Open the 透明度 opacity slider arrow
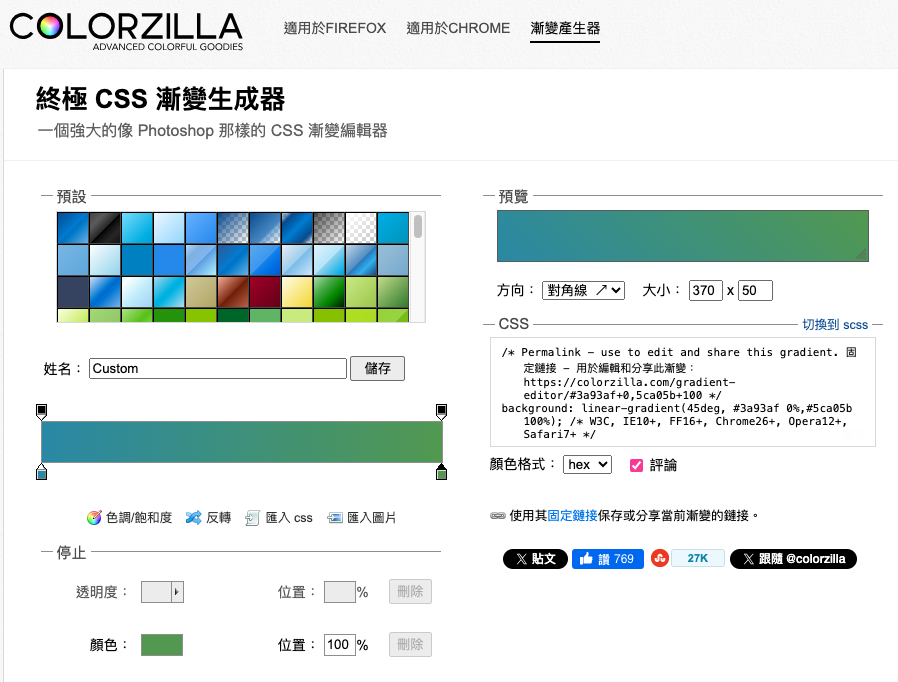898x682 pixels. pos(177,592)
